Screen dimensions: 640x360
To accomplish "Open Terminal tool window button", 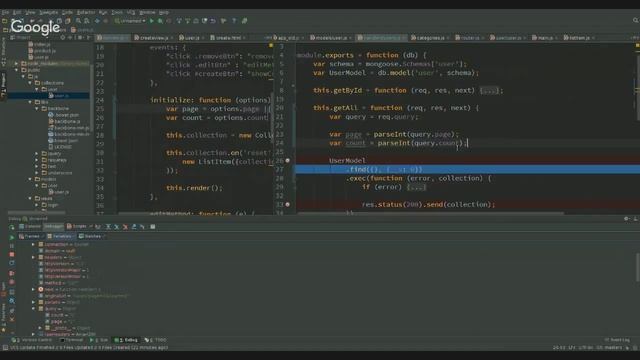I will coord(71,340).
